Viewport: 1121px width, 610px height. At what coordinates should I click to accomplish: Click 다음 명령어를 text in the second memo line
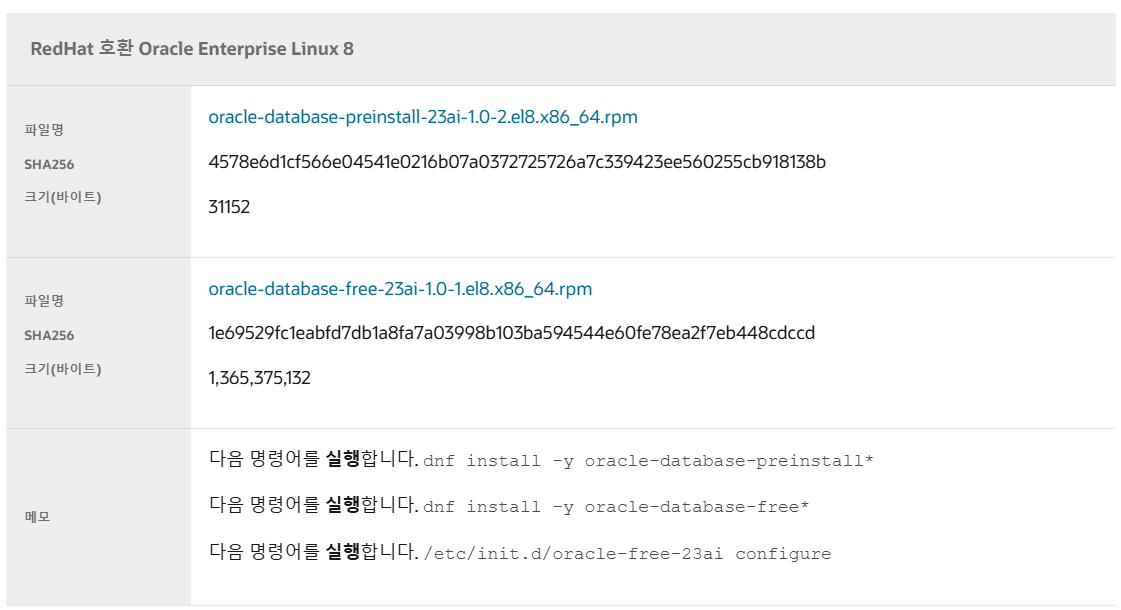click(x=264, y=505)
